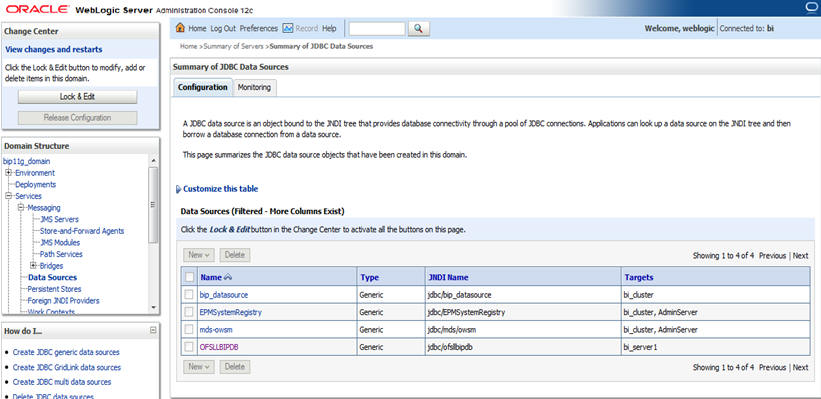
Task: Click top Previous pagination link
Action: tap(772, 256)
